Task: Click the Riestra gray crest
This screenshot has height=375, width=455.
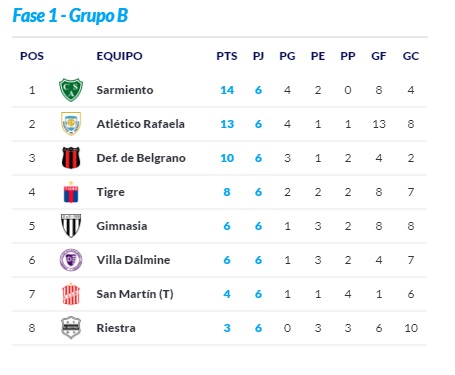Action: pos(71,328)
